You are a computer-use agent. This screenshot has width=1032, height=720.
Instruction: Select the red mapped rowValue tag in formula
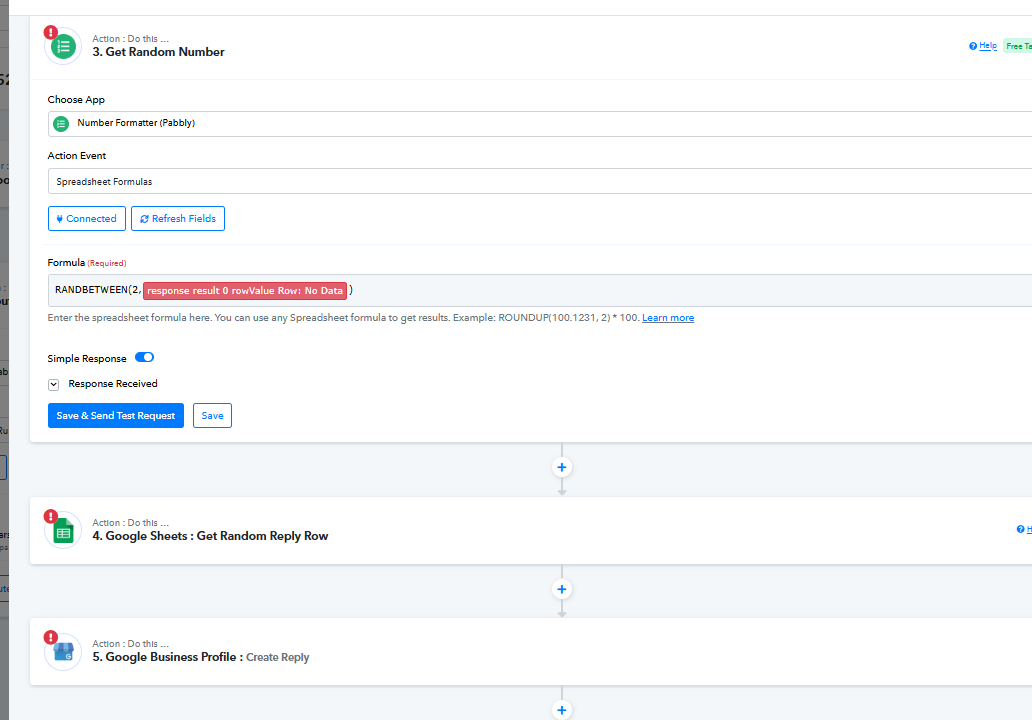pyautogui.click(x=245, y=290)
